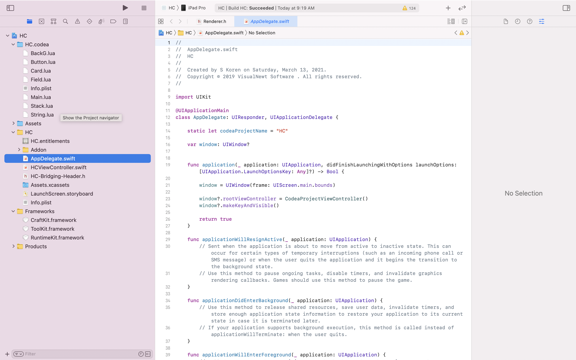Screen dimensions: 576x360
Task: Add new file with bottom plus button
Action: coord(7,354)
